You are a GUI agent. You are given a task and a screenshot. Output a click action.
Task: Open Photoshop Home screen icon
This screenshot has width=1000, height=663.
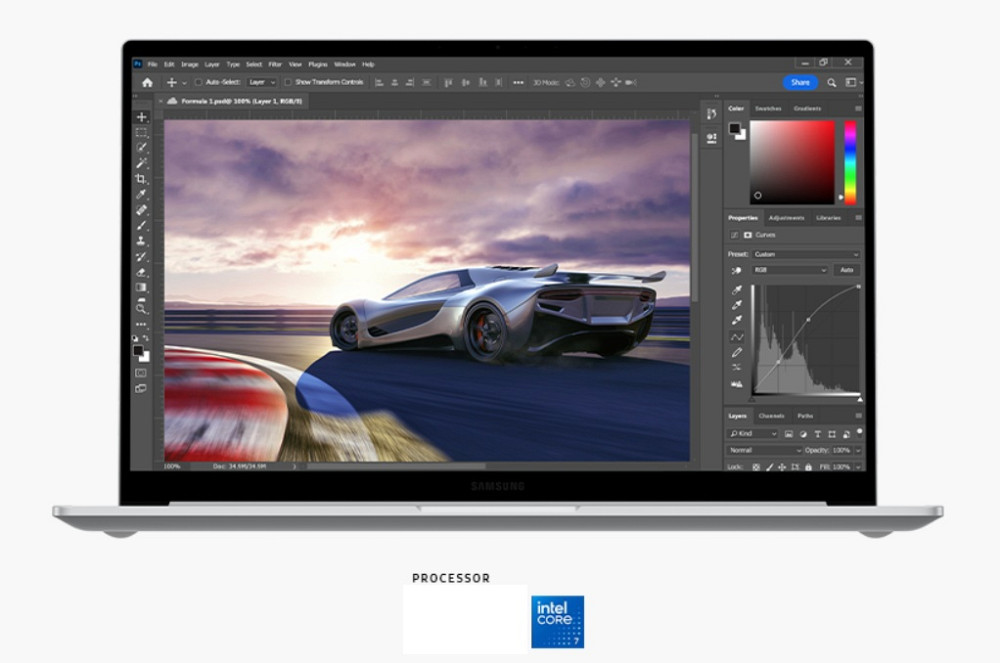pyautogui.click(x=148, y=81)
